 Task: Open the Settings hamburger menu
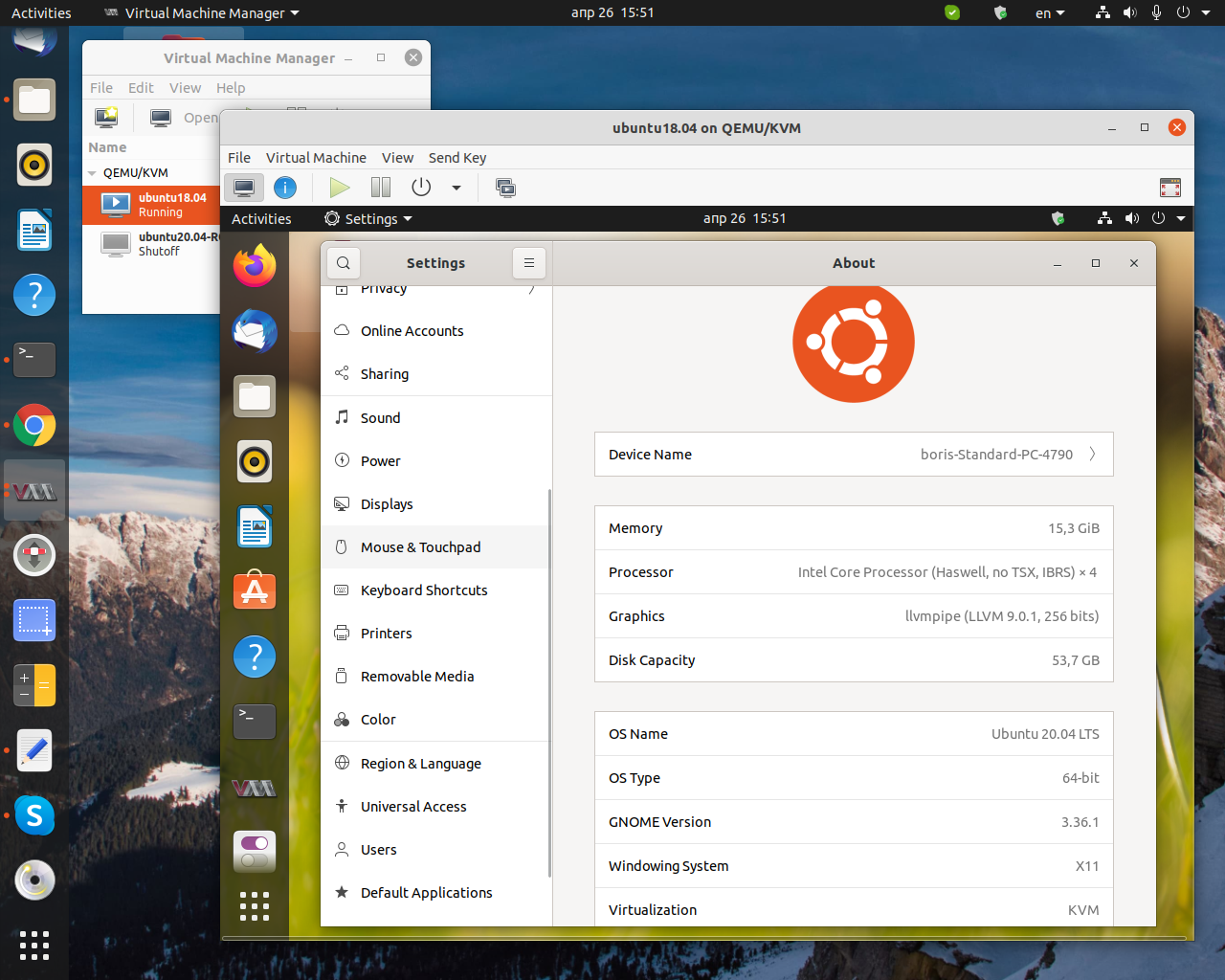tap(529, 262)
